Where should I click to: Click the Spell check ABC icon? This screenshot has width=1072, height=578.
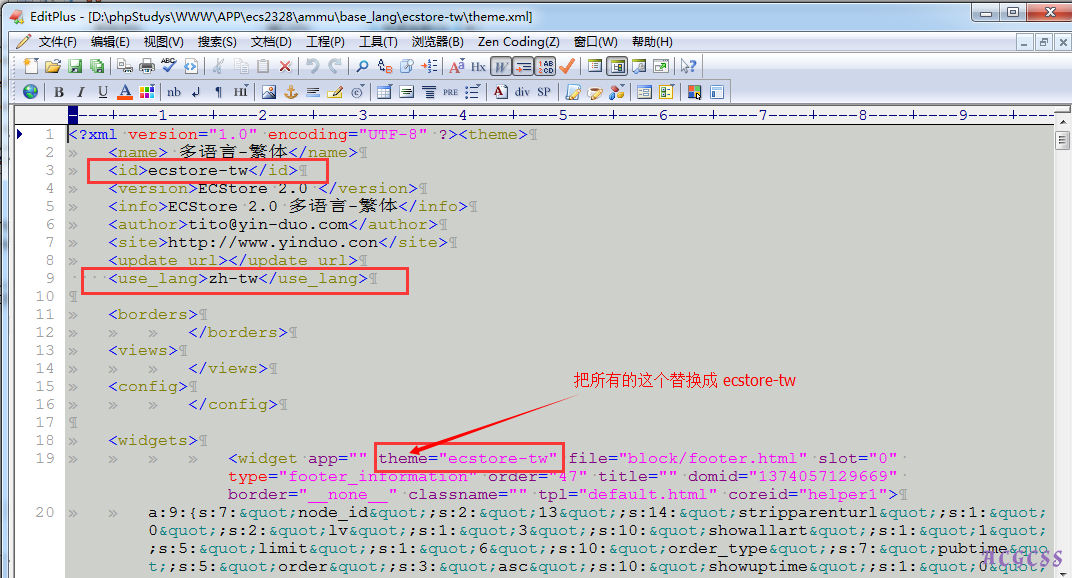pyautogui.click(x=169, y=66)
